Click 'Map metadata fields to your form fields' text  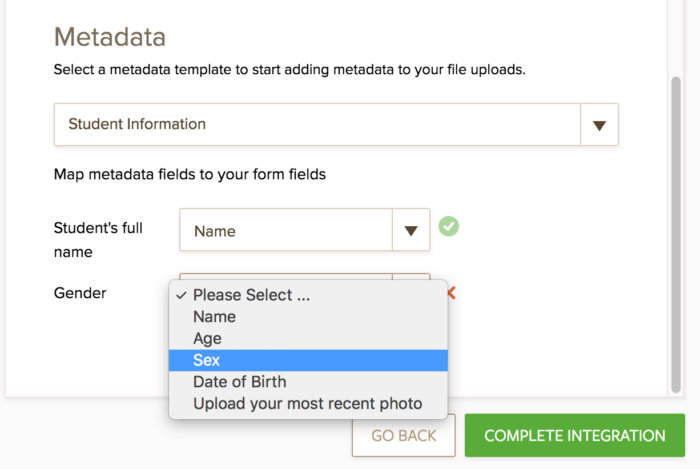(x=190, y=175)
